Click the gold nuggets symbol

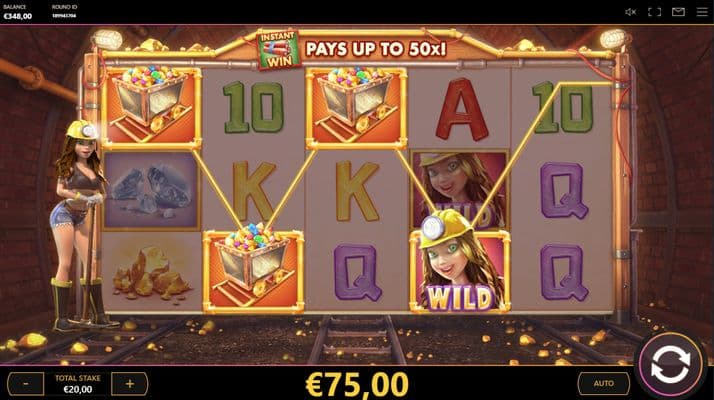tap(151, 272)
